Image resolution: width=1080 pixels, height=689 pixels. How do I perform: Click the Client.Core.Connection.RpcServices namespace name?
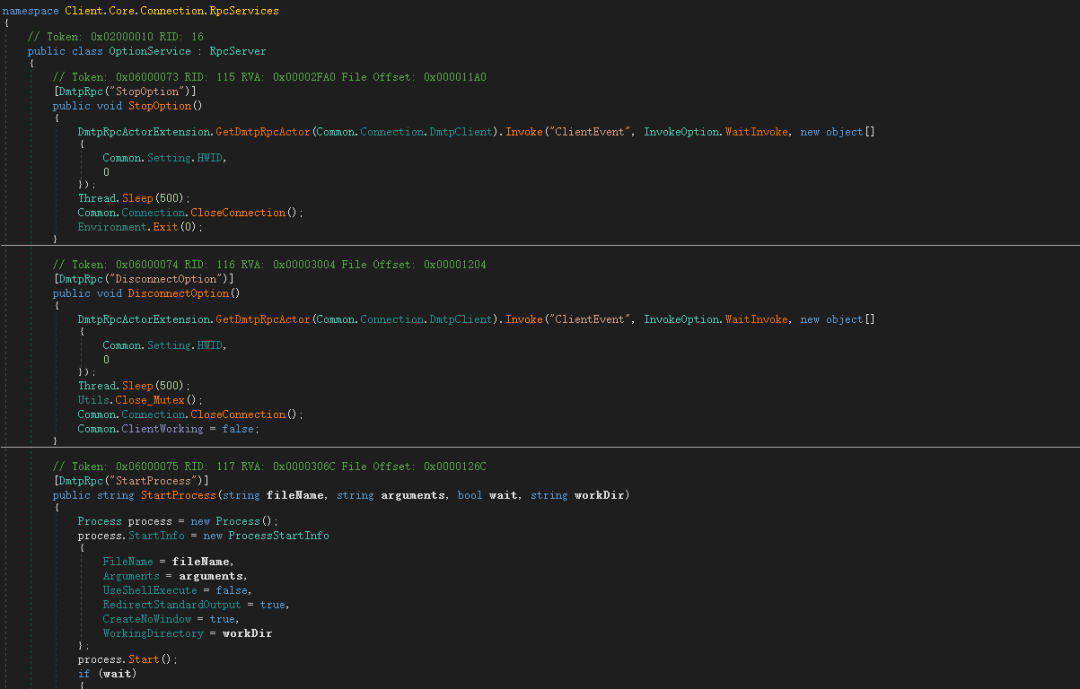coord(172,11)
